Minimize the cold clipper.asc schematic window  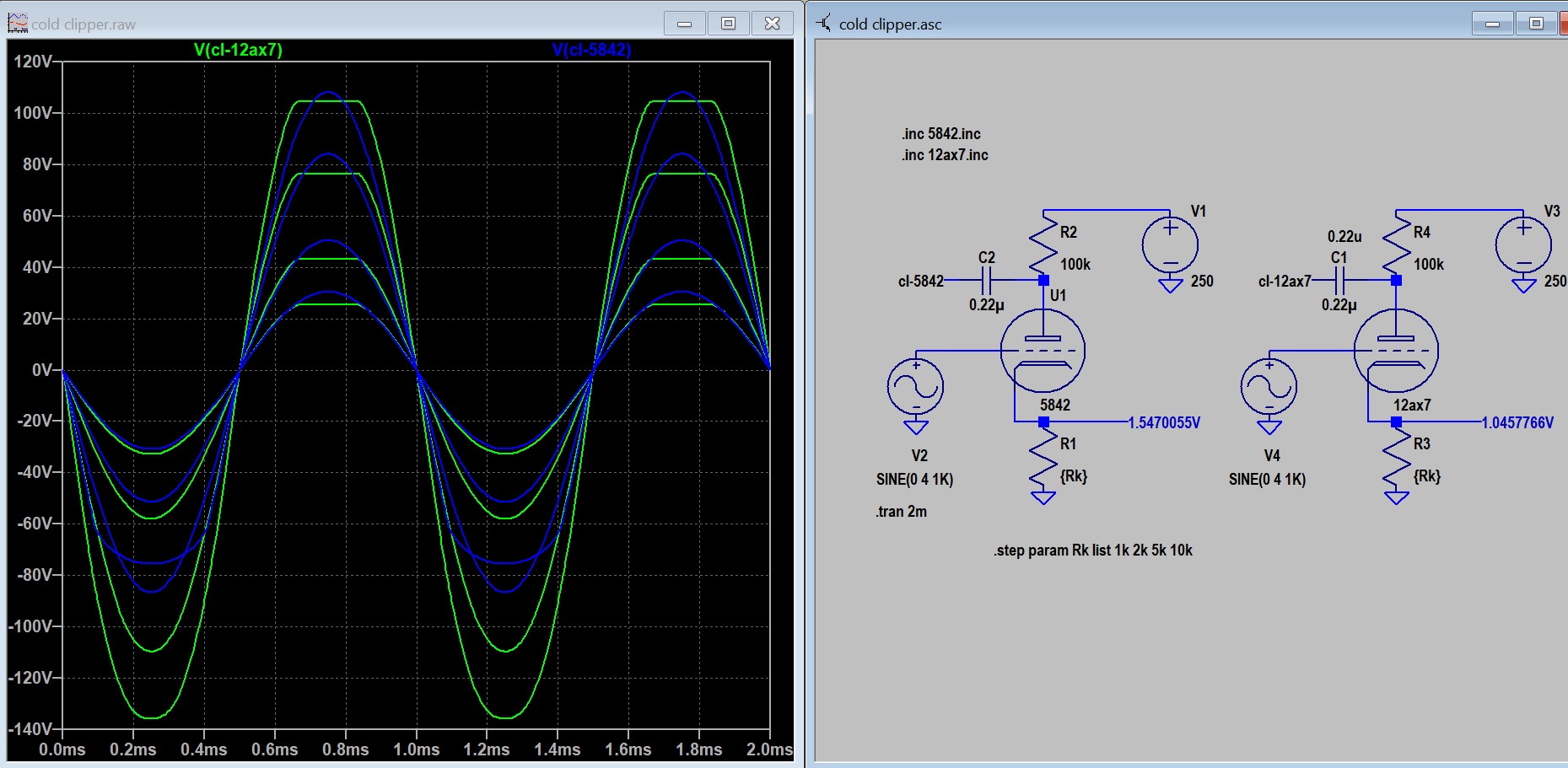coord(1493,24)
